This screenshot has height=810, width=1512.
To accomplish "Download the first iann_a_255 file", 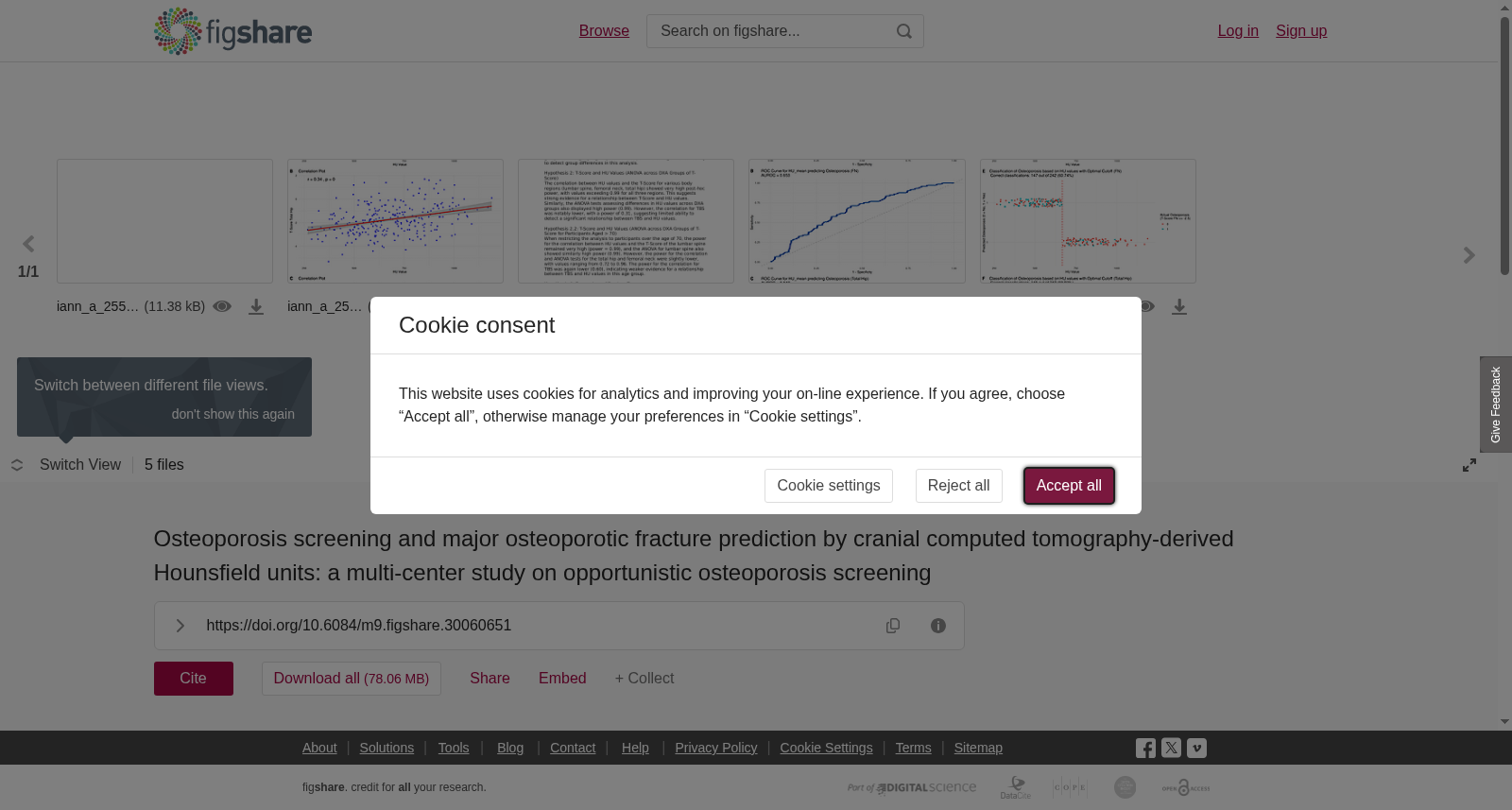I will click(256, 307).
